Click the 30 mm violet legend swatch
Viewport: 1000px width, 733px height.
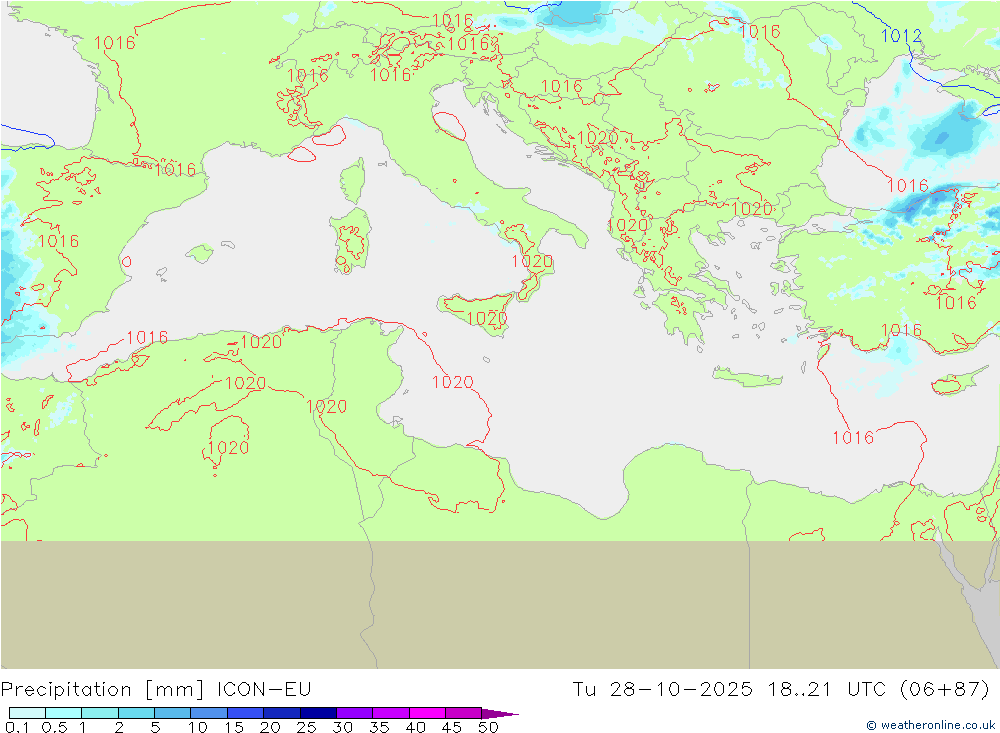355,713
